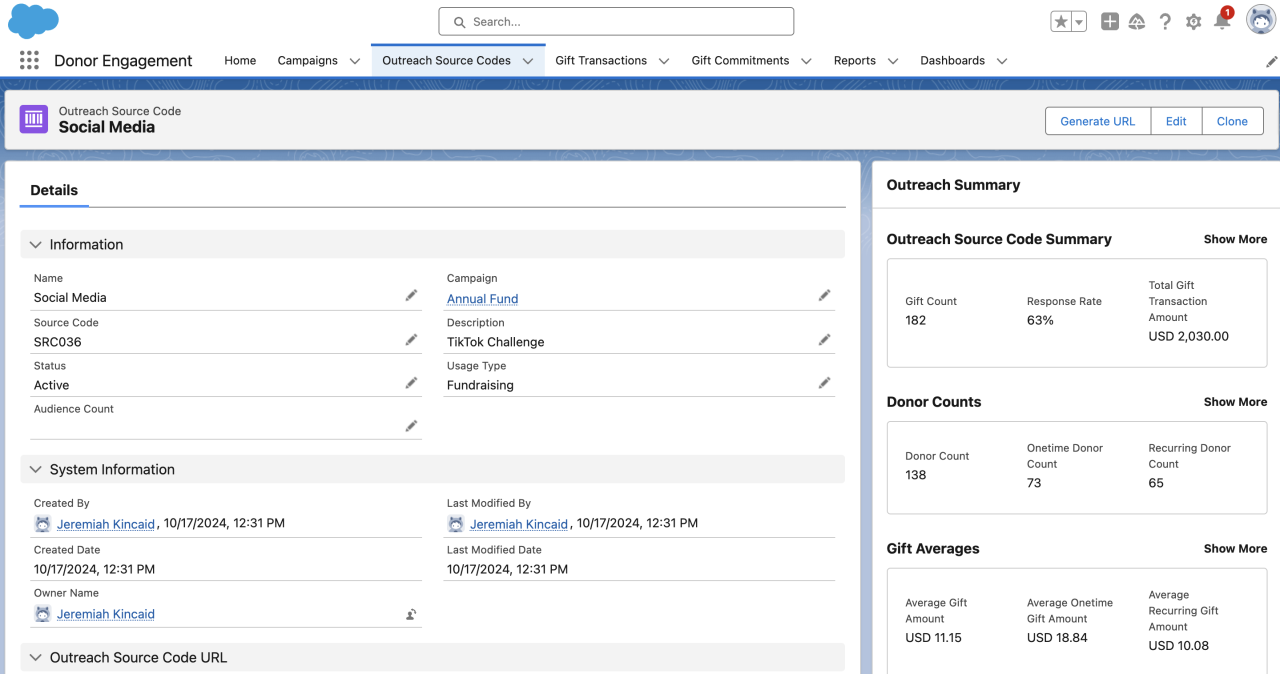Edit the Status field pencil
Viewport: 1280px width, 674px height.
tap(411, 382)
